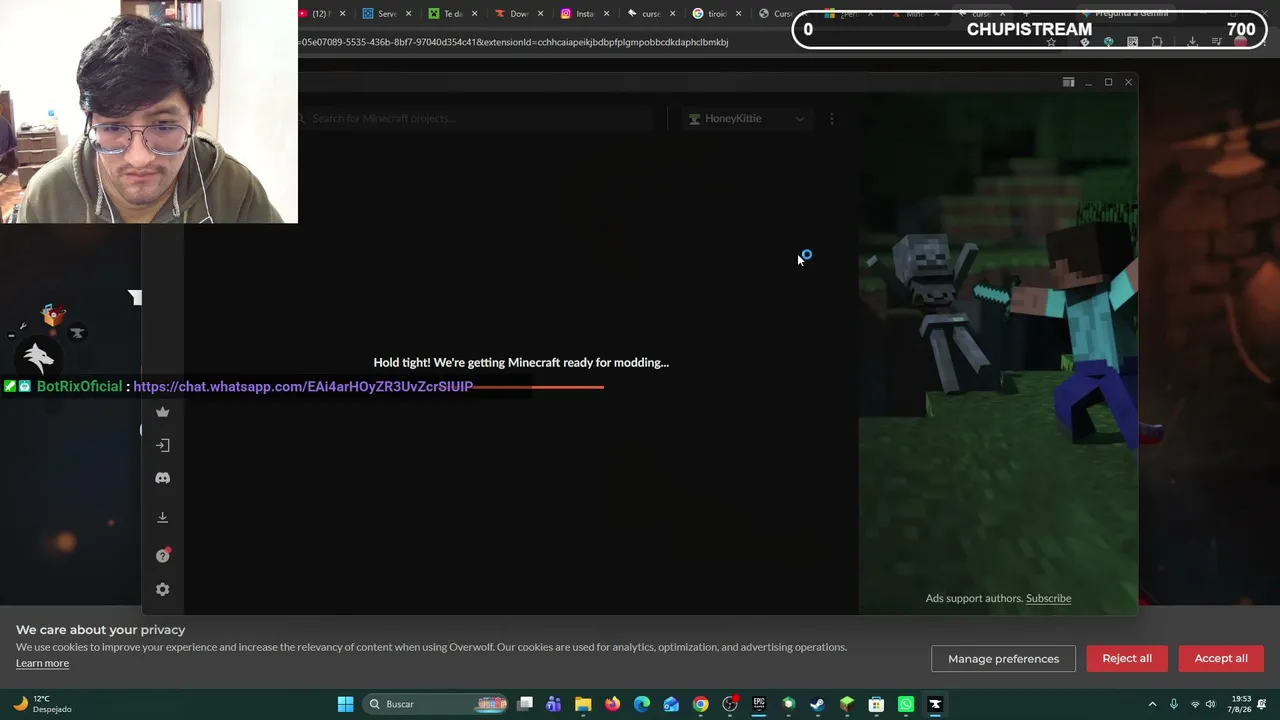Open Manage preferences for cookies

point(1003,658)
